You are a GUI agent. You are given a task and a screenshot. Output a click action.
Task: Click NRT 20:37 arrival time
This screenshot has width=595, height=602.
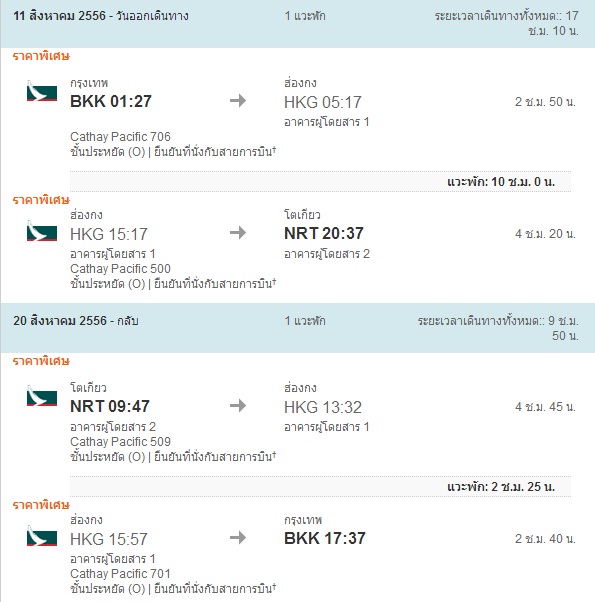click(x=324, y=233)
